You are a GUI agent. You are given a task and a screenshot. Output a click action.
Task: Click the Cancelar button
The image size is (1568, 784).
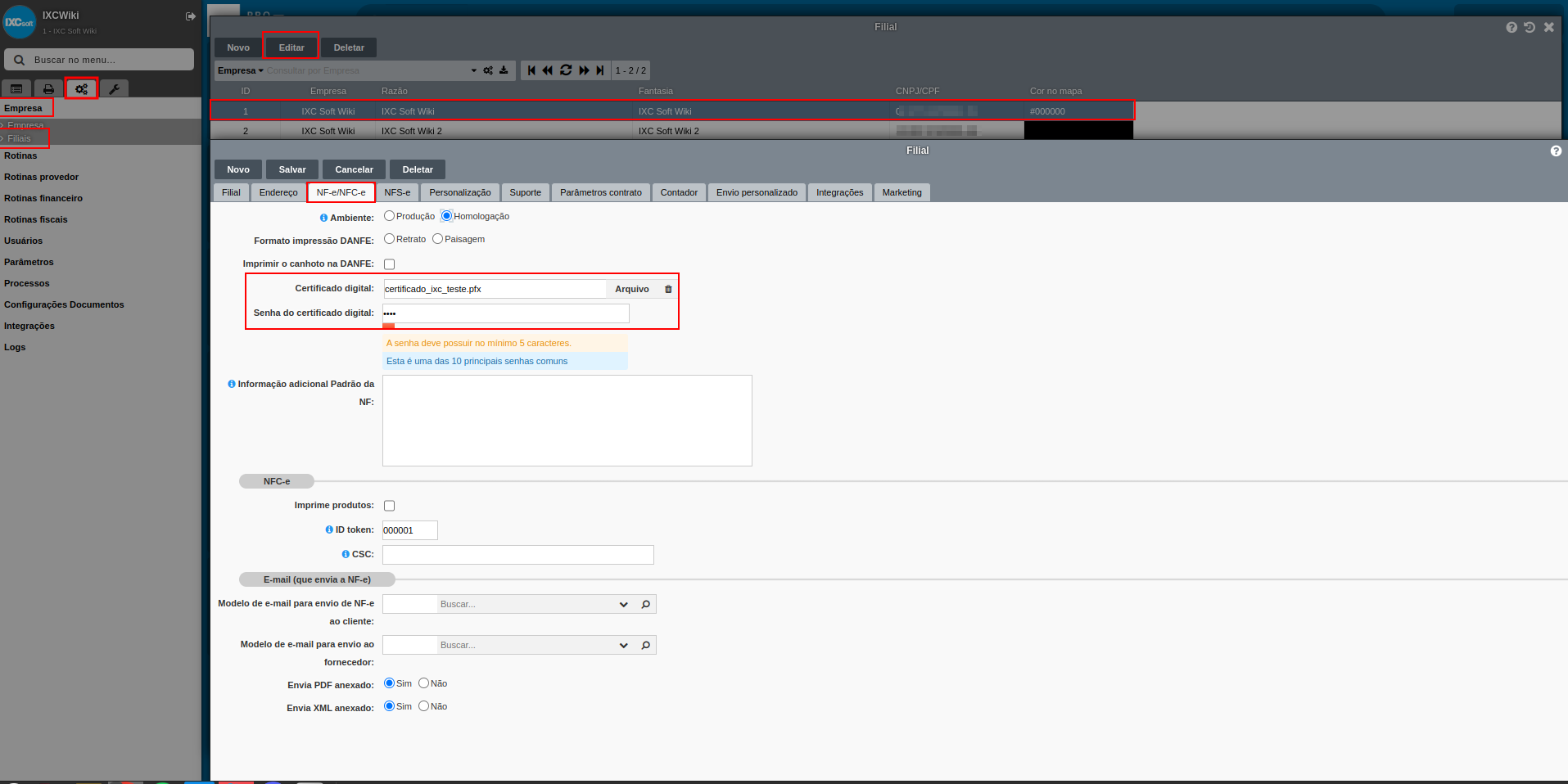tap(354, 169)
